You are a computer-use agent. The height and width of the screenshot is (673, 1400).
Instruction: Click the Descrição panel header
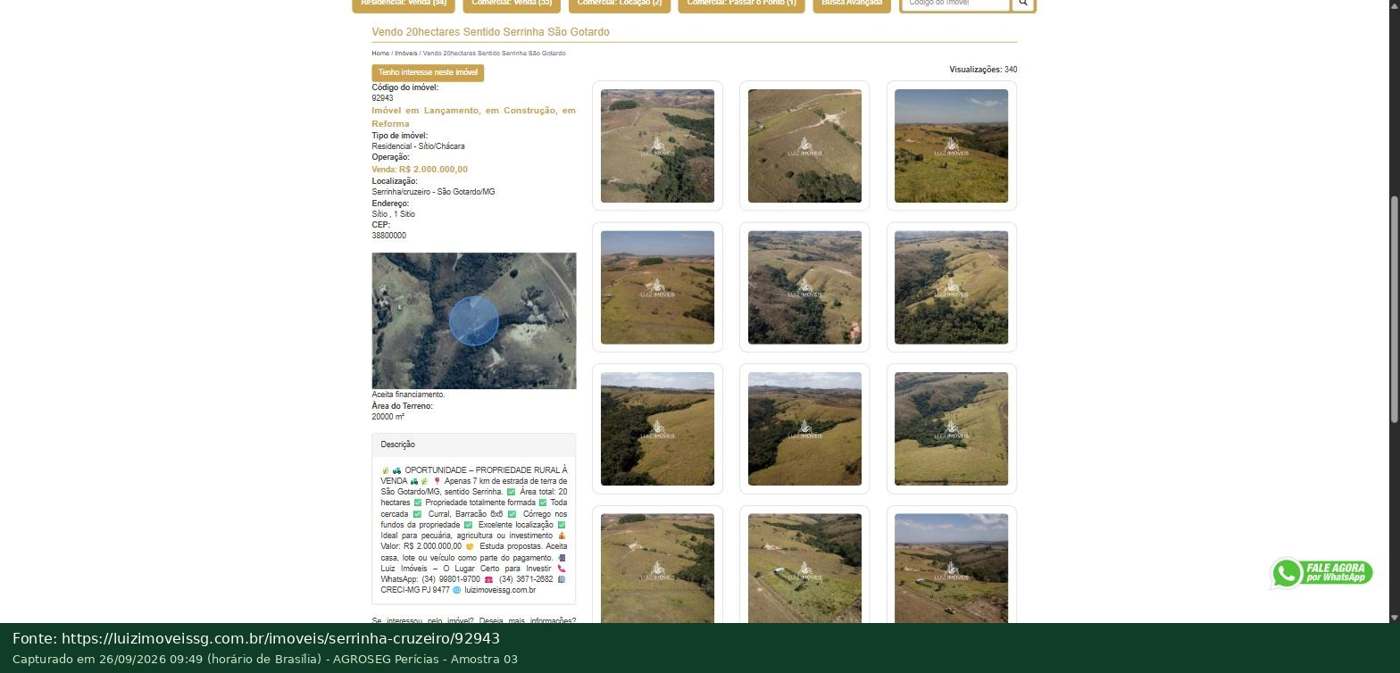[x=474, y=445]
